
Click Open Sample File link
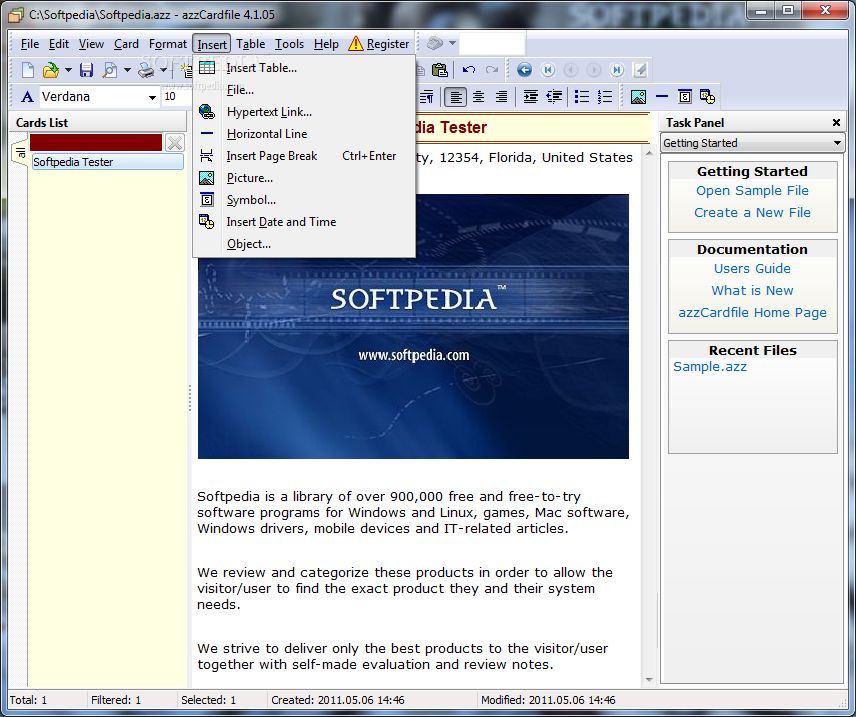point(752,191)
